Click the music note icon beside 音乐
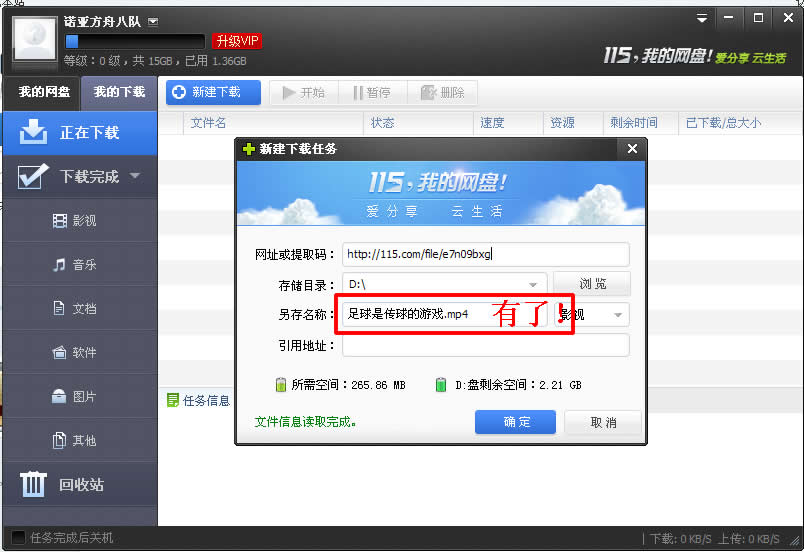Screen dimensions: 804x552 click(x=59, y=264)
